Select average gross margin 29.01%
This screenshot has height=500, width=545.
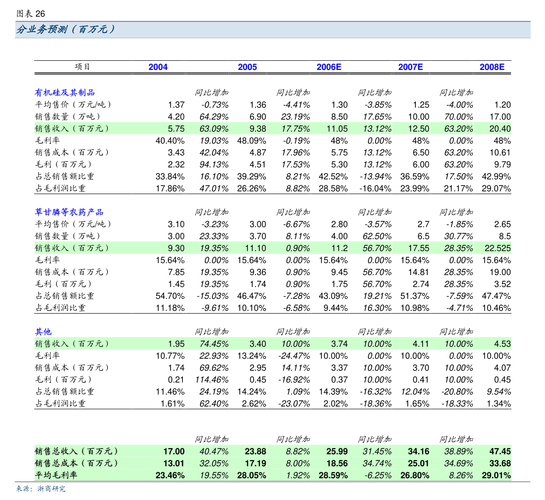[496, 475]
